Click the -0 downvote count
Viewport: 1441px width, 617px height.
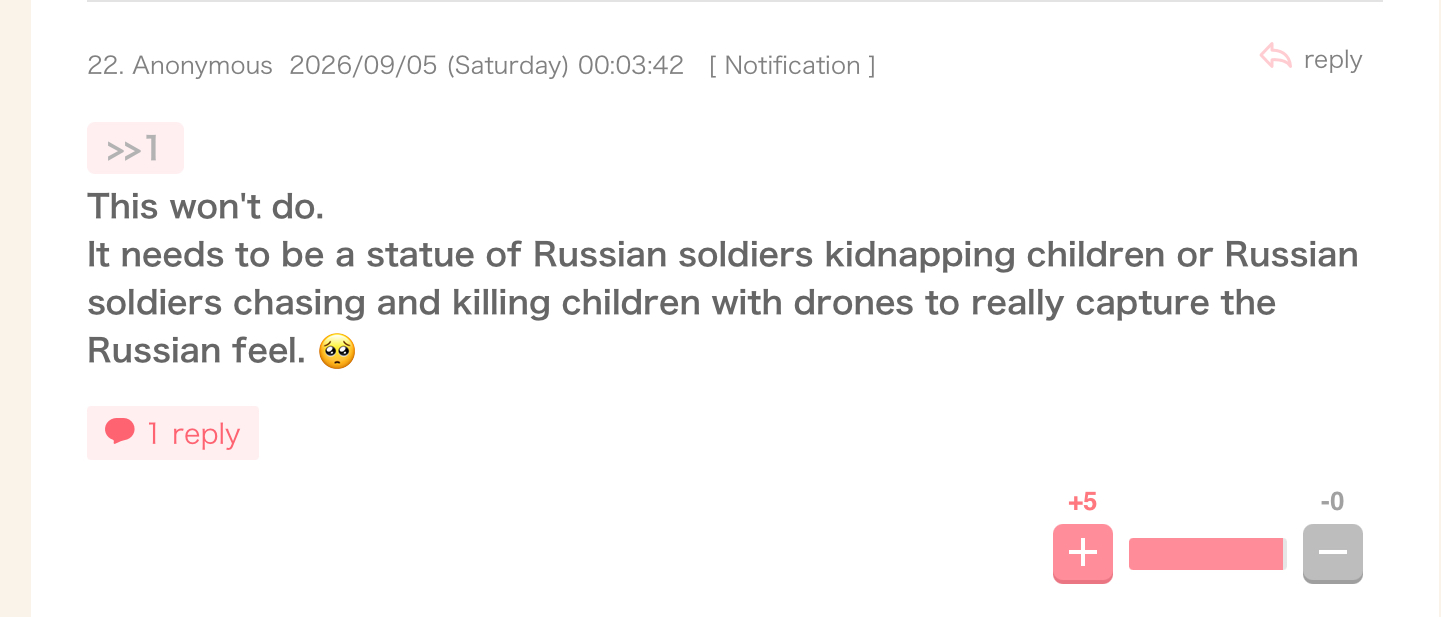click(1332, 502)
